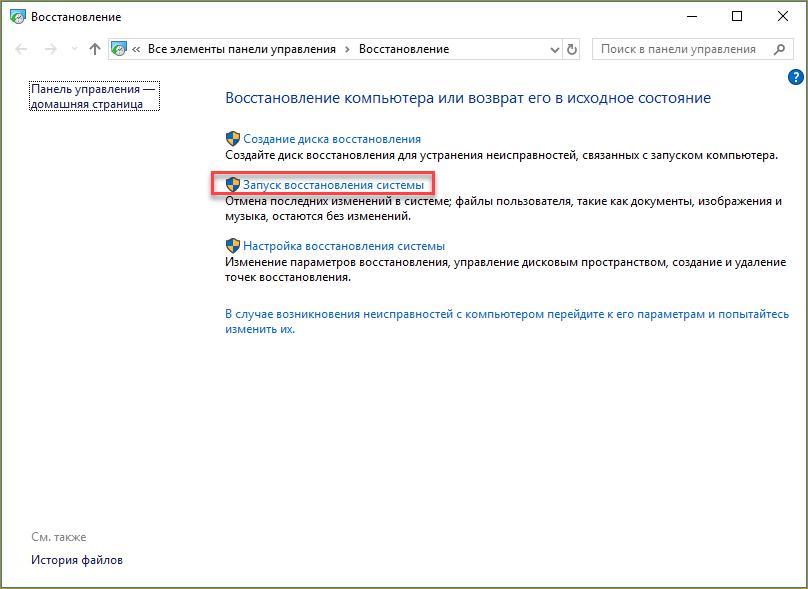The image size is (808, 589).
Task: Click the Forward navigation arrow
Action: pyautogui.click(x=50, y=49)
